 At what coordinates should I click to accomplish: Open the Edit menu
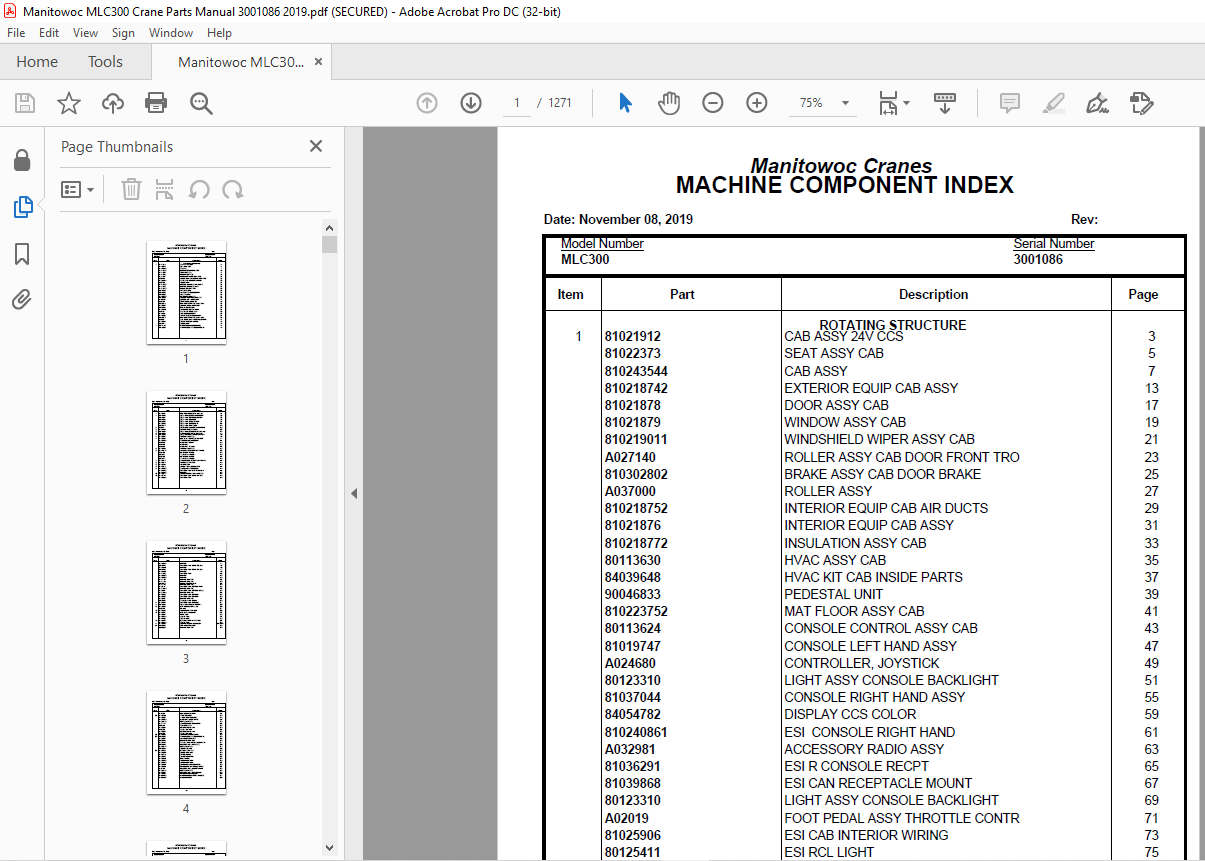coord(50,33)
